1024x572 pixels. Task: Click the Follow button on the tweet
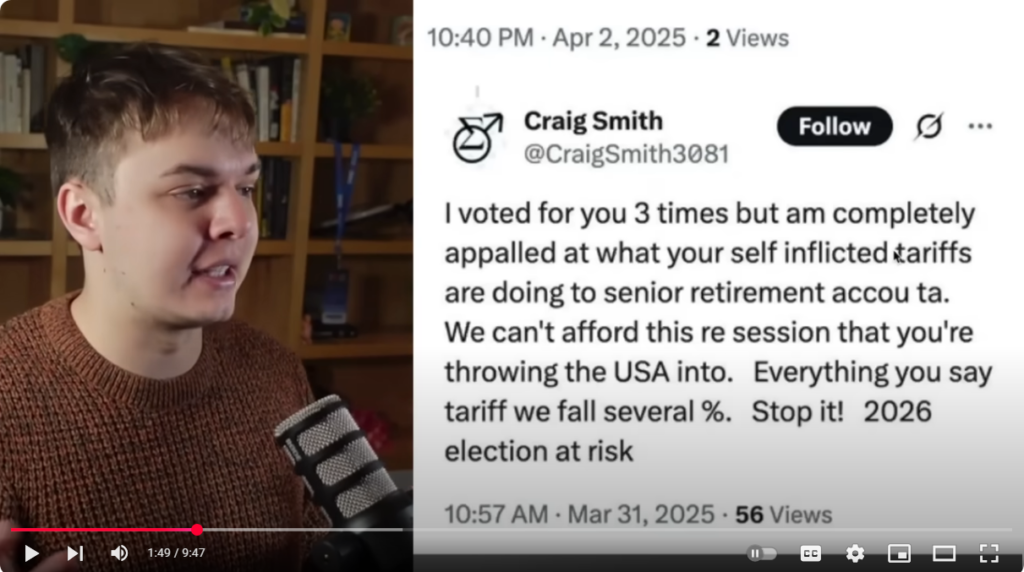pyautogui.click(x=834, y=127)
